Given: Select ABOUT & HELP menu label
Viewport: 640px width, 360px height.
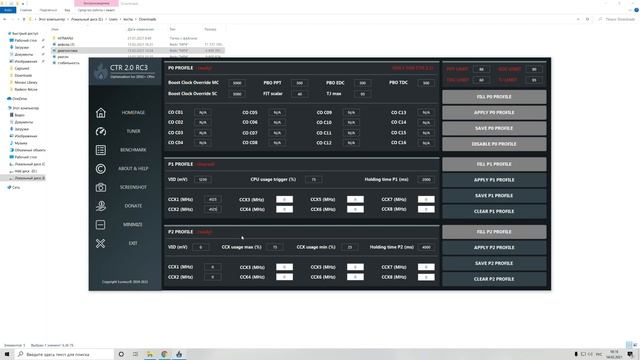Looking at the screenshot, I should (133, 169).
